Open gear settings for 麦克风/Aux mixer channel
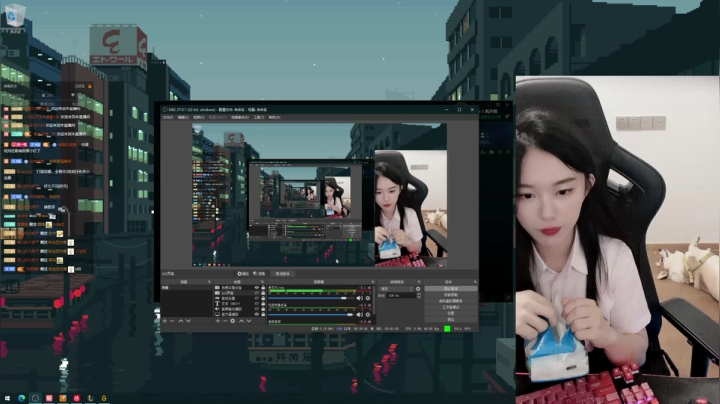This screenshot has height=404, width=720. coord(368,298)
